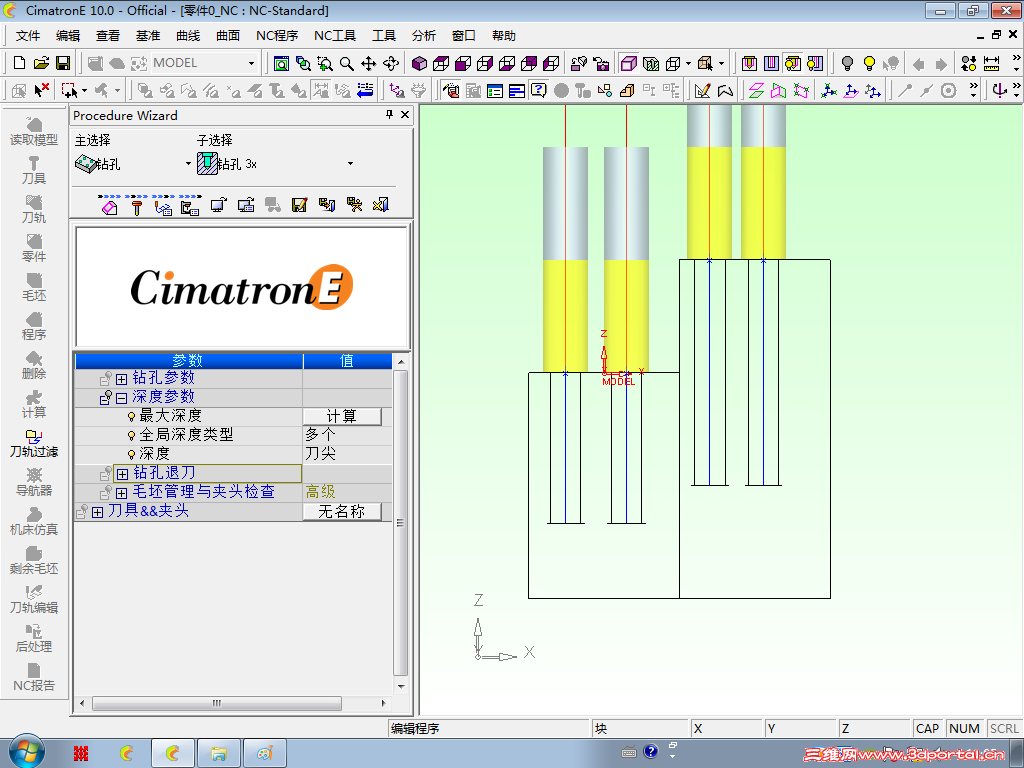Click the orange cutter icon in Procedure Wizard
Viewport: 1024px width, 768px height.
pyautogui.click(x=136, y=207)
